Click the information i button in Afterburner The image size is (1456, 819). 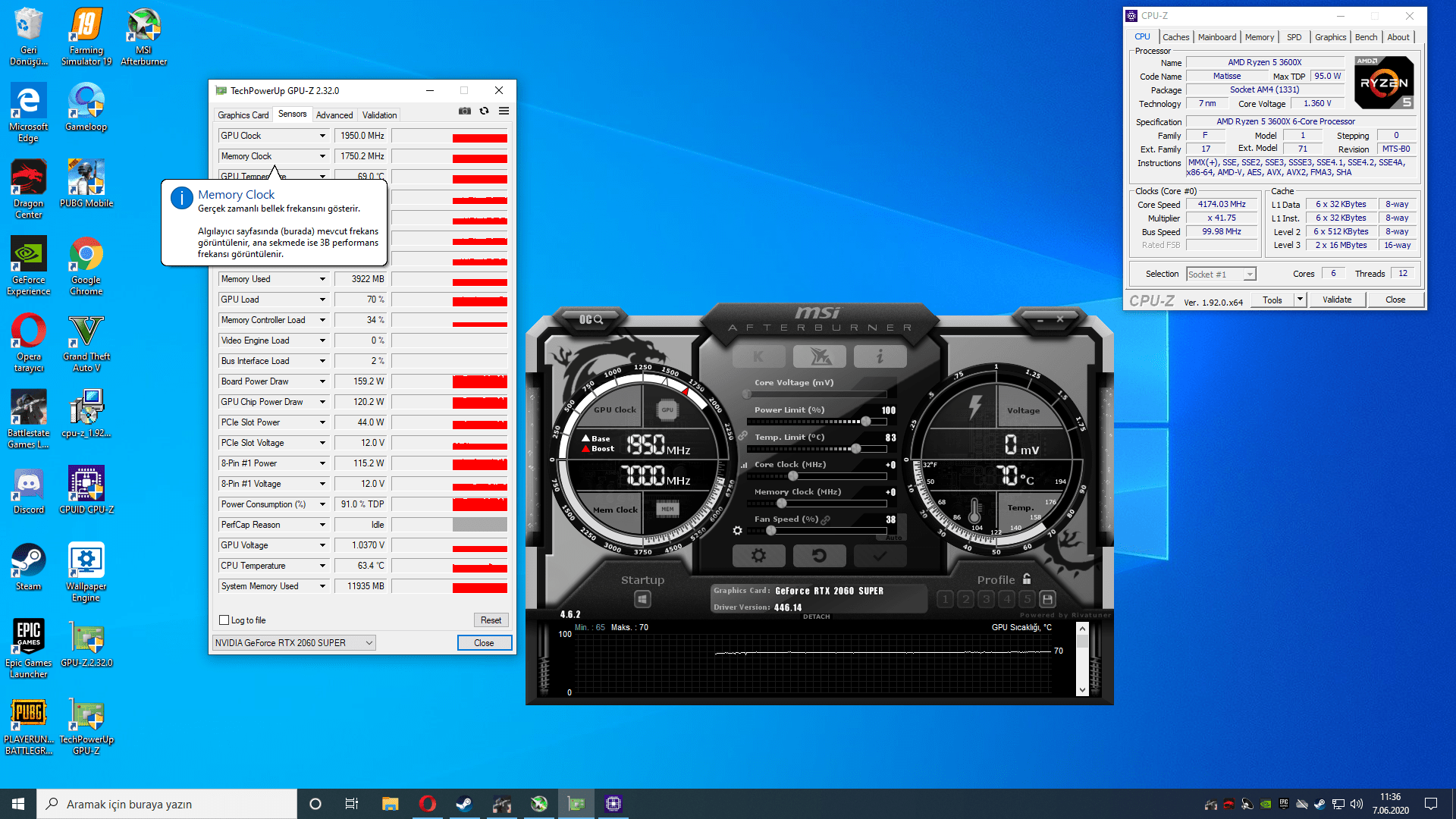pyautogui.click(x=880, y=356)
